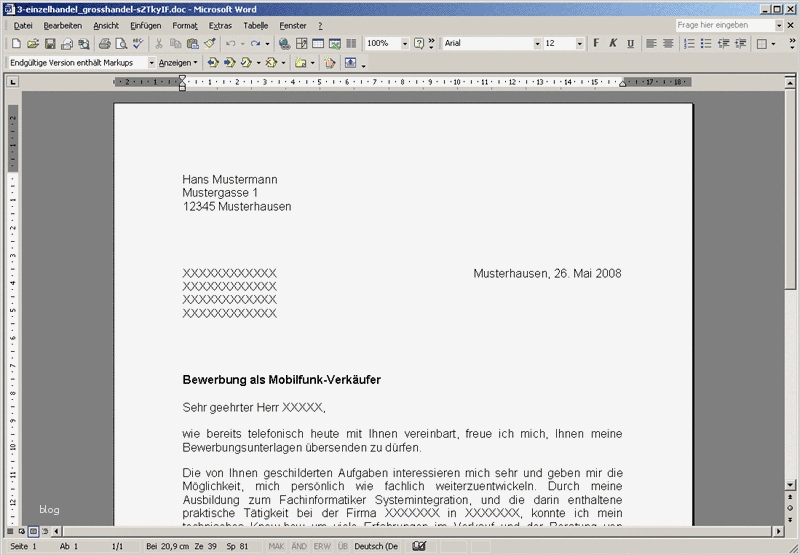Toggle left text alignment
The width and height of the screenshot is (800, 555).
651,44
